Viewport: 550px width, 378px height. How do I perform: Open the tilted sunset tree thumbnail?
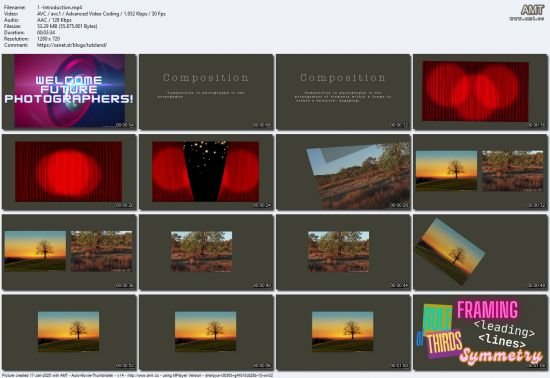point(481,252)
